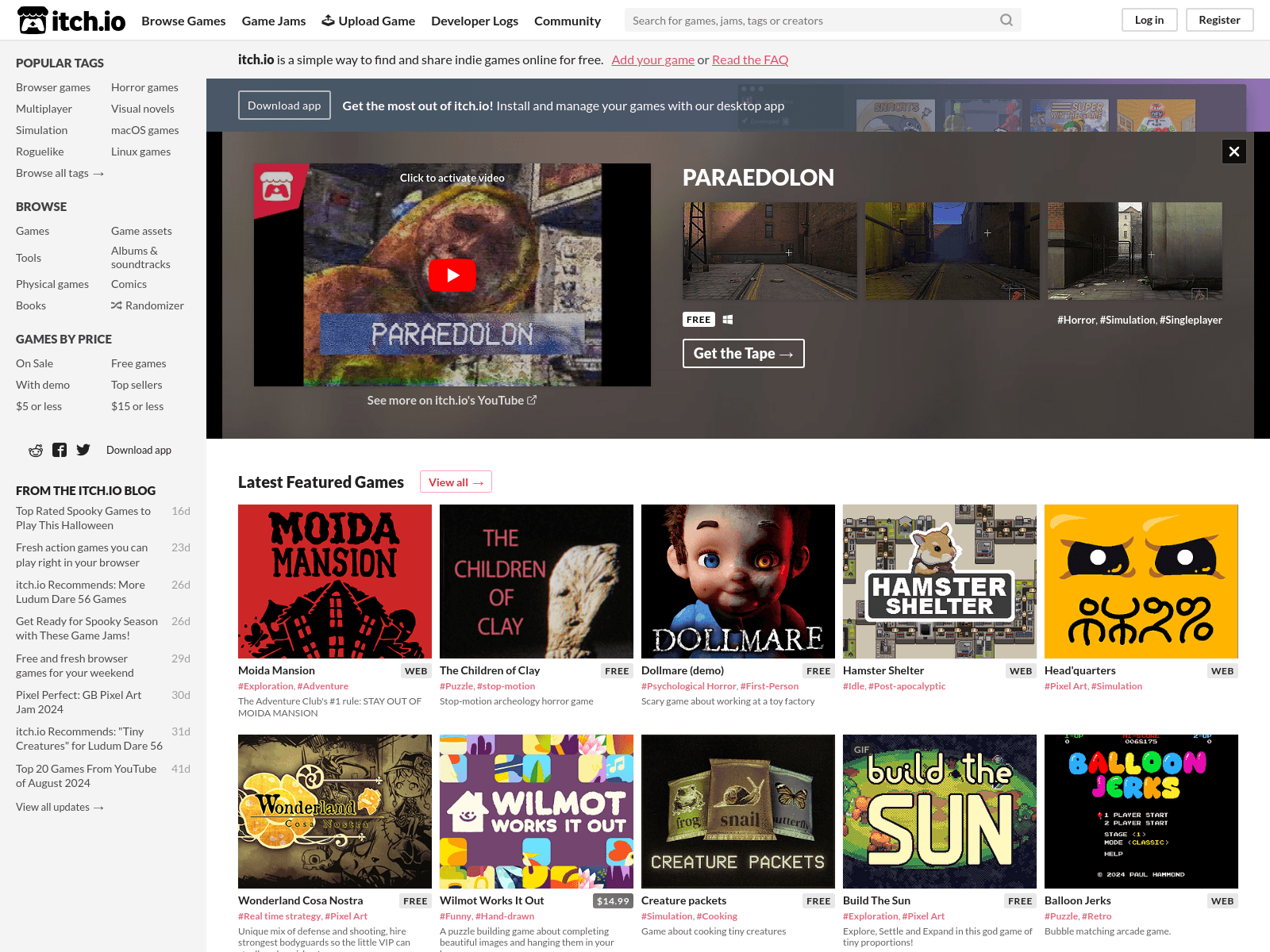
Task: Open Community in top navigation
Action: pyautogui.click(x=568, y=21)
